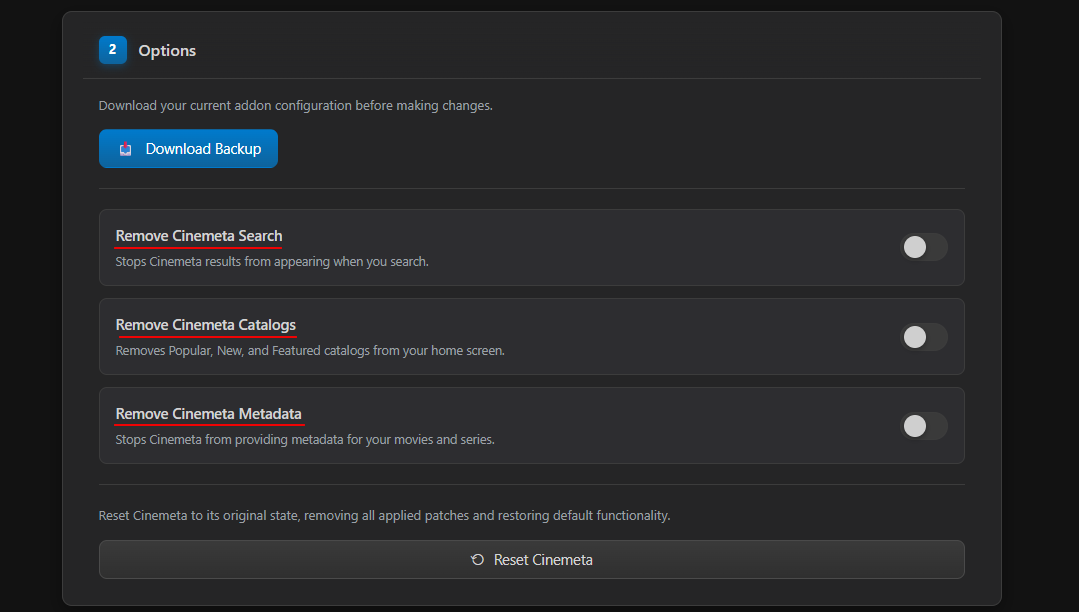1079x612 pixels.
Task: Toggle the Remove Cinemeta Metadata switch
Action: tap(924, 426)
